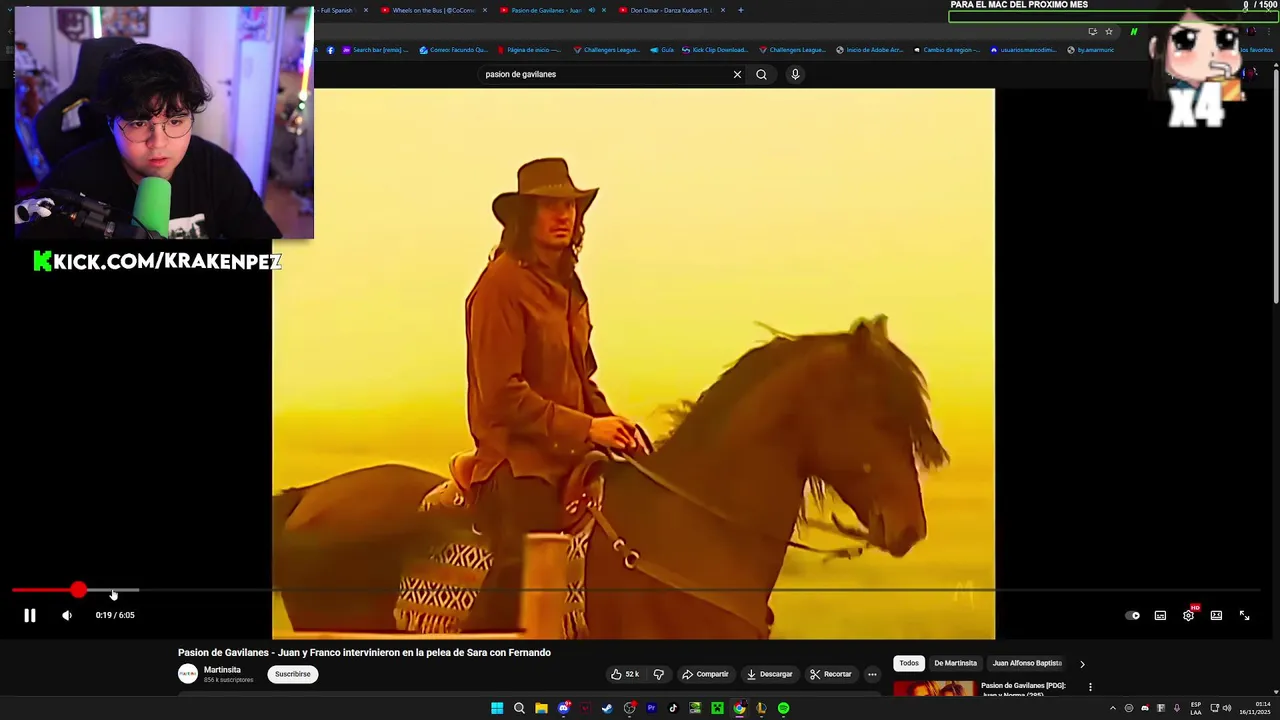Open Martinsita channel avatar

[x=188, y=674]
